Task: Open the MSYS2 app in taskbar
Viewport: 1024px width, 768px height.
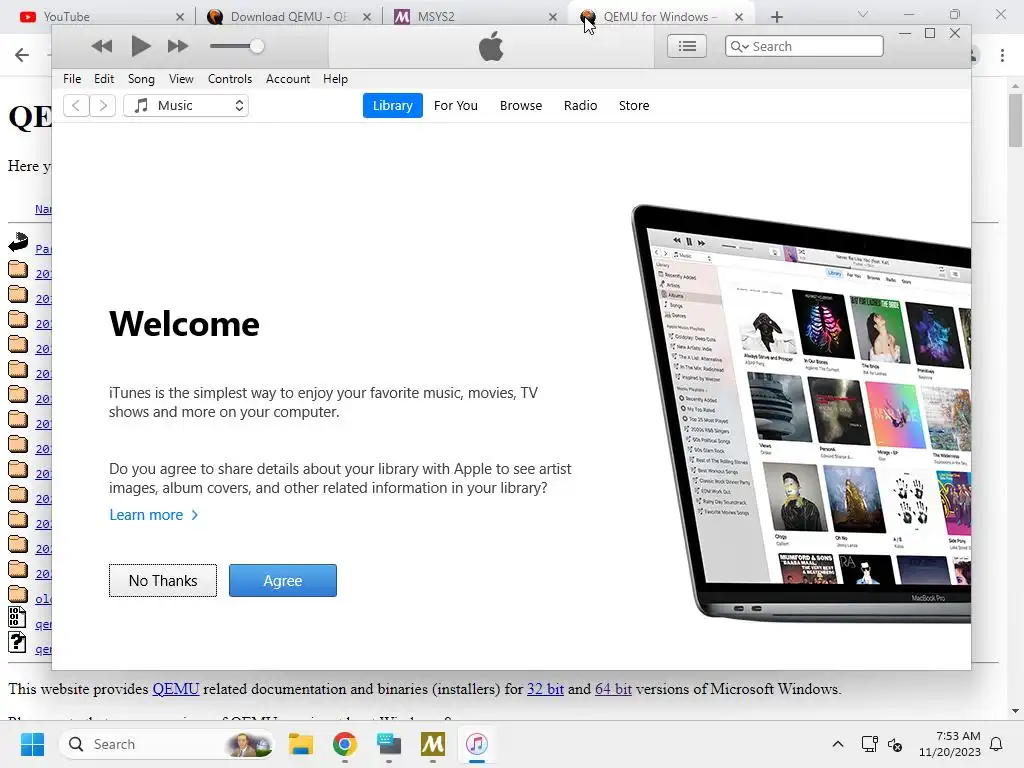Action: [433, 744]
